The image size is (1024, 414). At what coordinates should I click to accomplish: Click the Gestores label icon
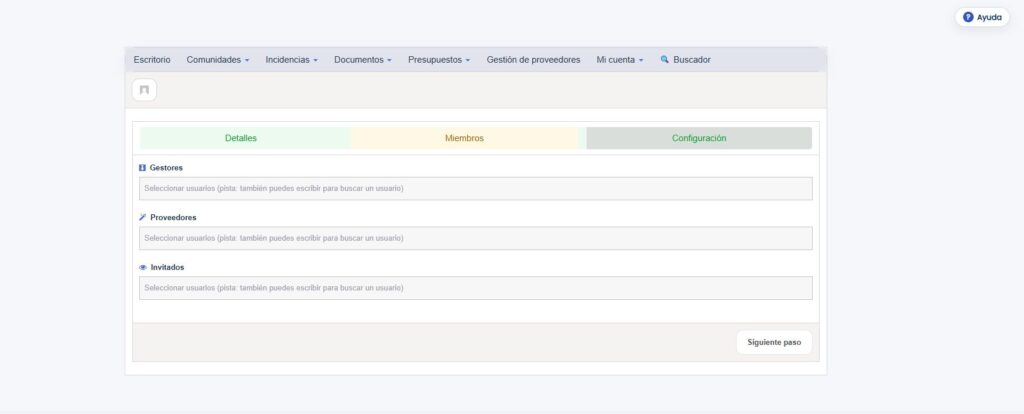click(142, 168)
